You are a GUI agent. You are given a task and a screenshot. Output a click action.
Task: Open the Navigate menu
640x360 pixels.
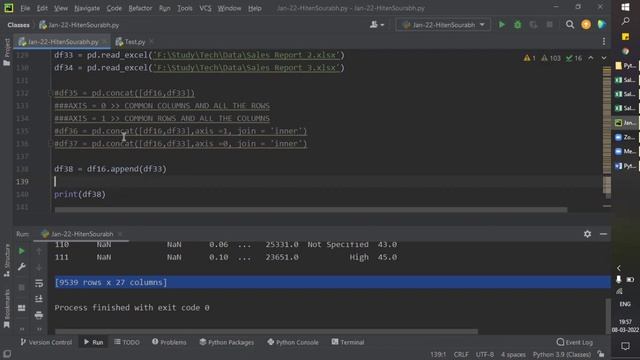tap(87, 8)
